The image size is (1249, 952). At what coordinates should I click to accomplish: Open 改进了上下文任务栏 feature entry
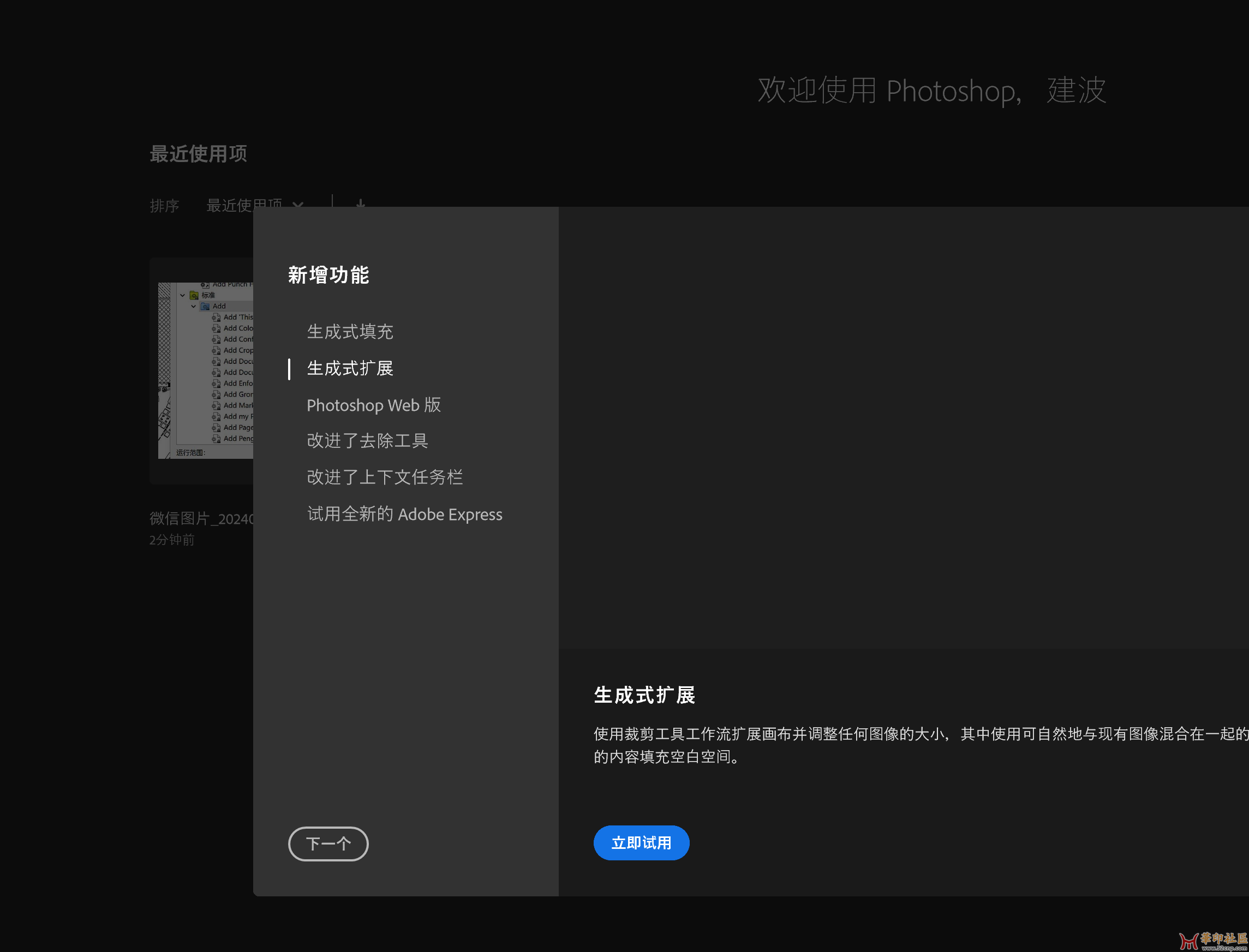tap(385, 477)
